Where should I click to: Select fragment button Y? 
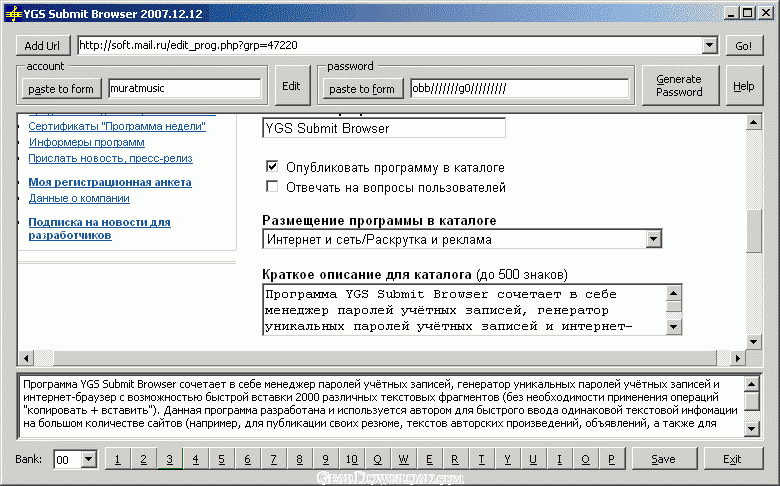507,459
